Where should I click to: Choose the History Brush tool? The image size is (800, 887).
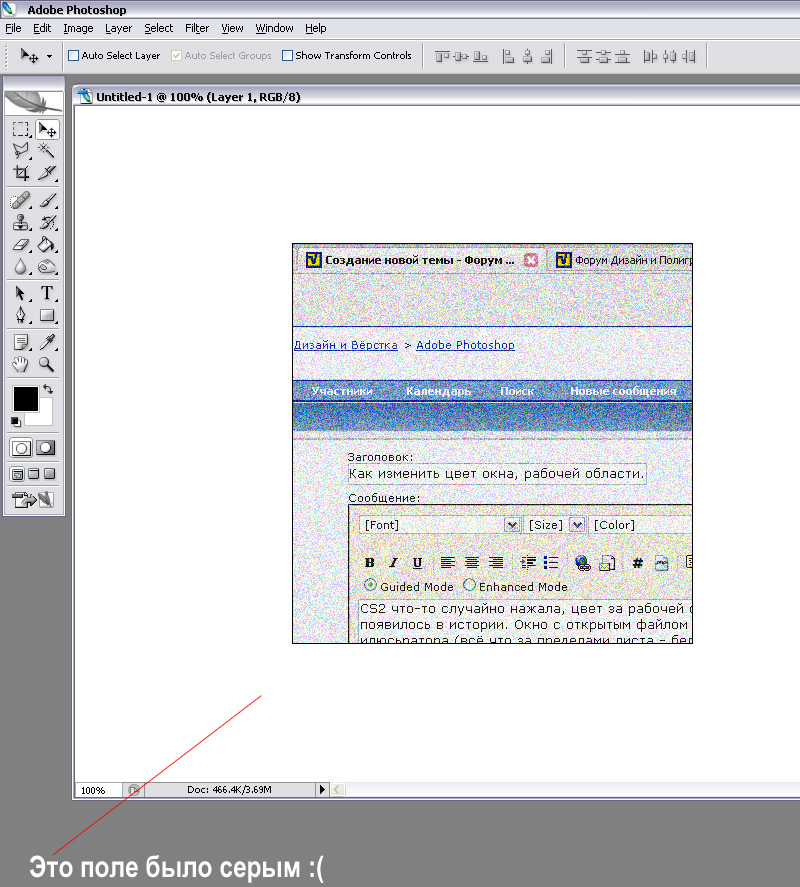(x=47, y=222)
